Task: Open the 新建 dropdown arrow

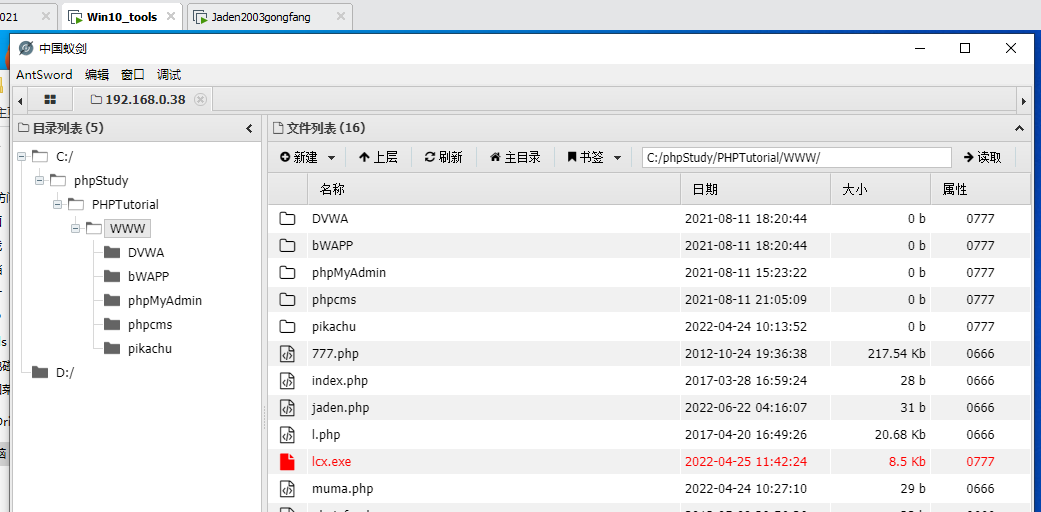Action: click(332, 158)
